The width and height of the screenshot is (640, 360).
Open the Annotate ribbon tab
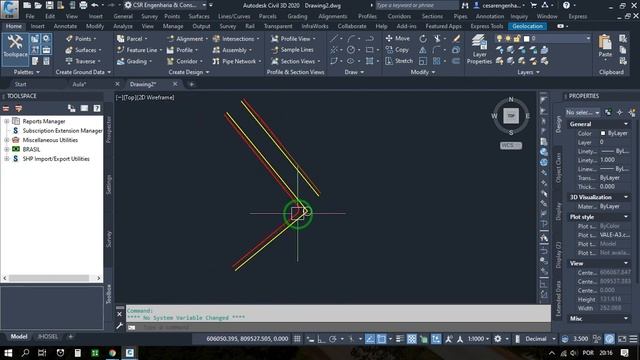[x=65, y=26]
